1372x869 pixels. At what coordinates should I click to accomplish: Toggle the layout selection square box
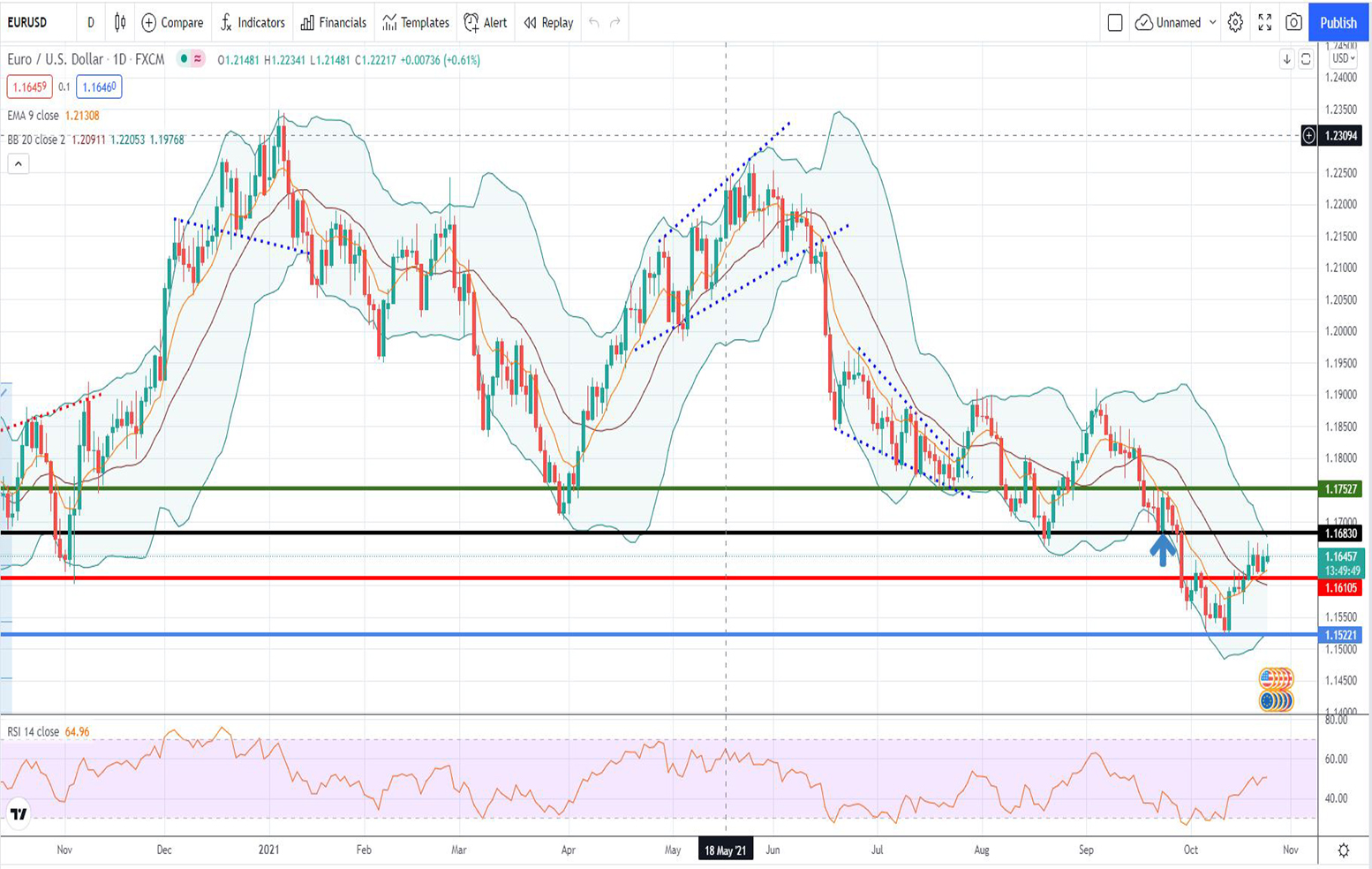1114,23
